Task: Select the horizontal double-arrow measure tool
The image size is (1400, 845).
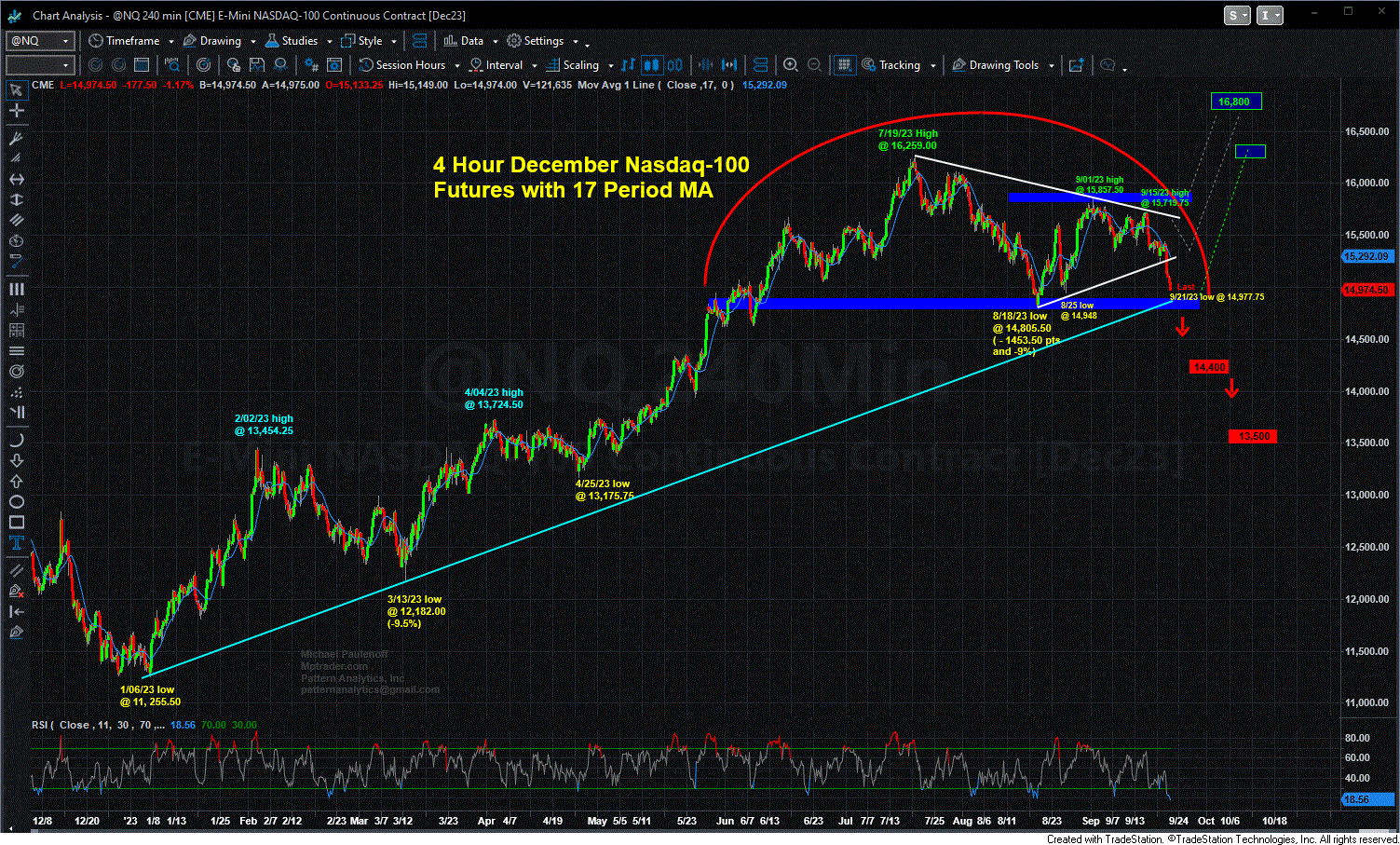Action: coord(16,179)
